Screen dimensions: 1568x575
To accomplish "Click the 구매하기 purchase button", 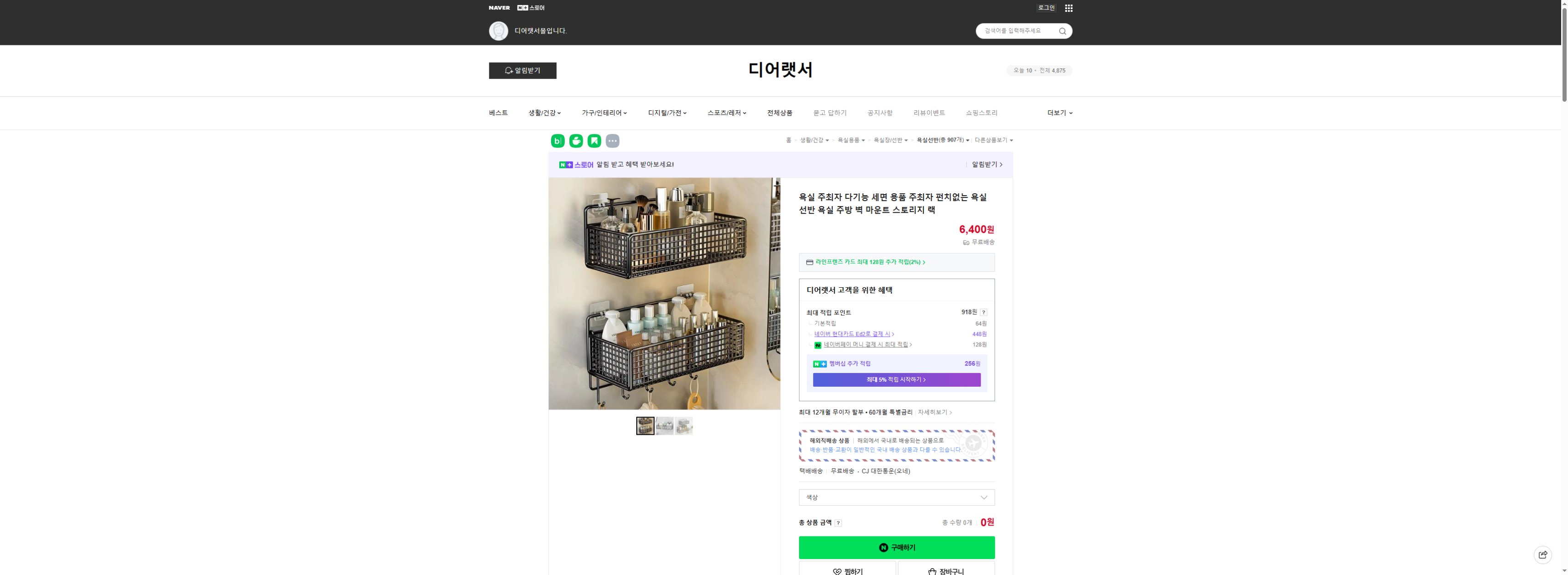I will coord(896,547).
